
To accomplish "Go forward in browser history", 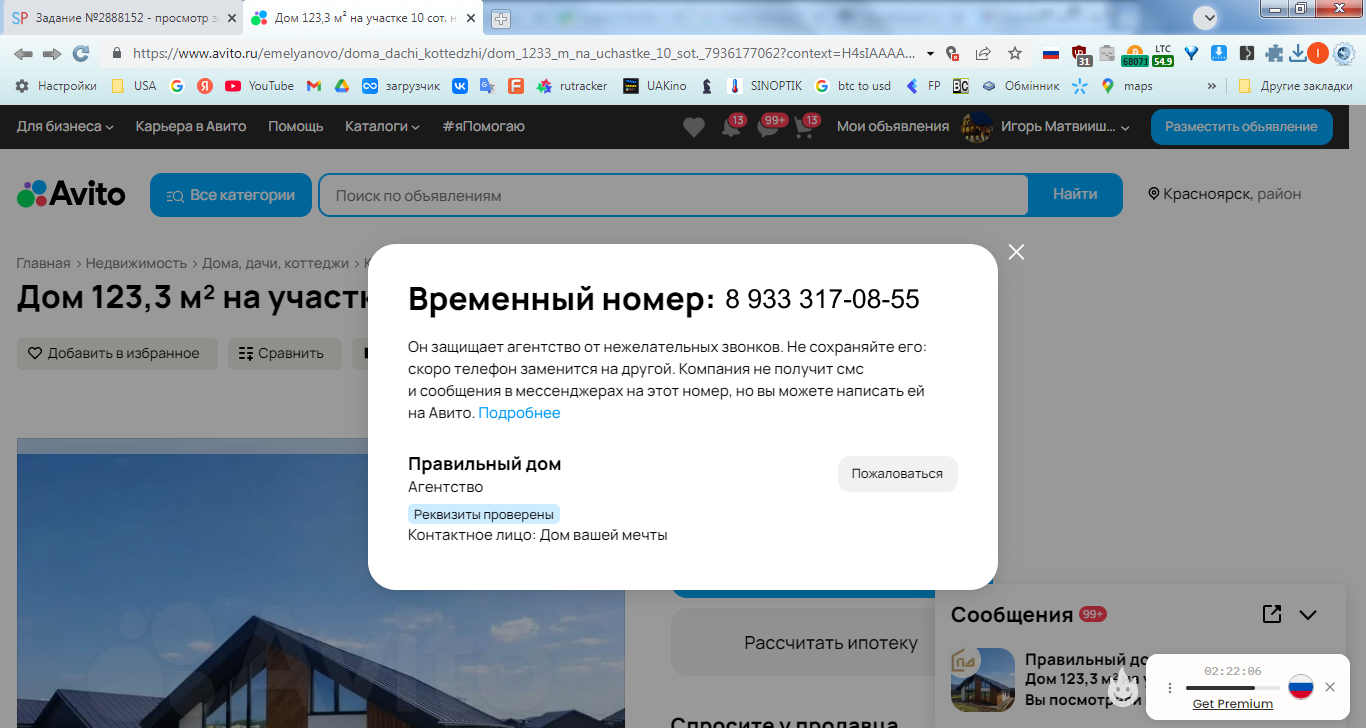I will pos(52,53).
